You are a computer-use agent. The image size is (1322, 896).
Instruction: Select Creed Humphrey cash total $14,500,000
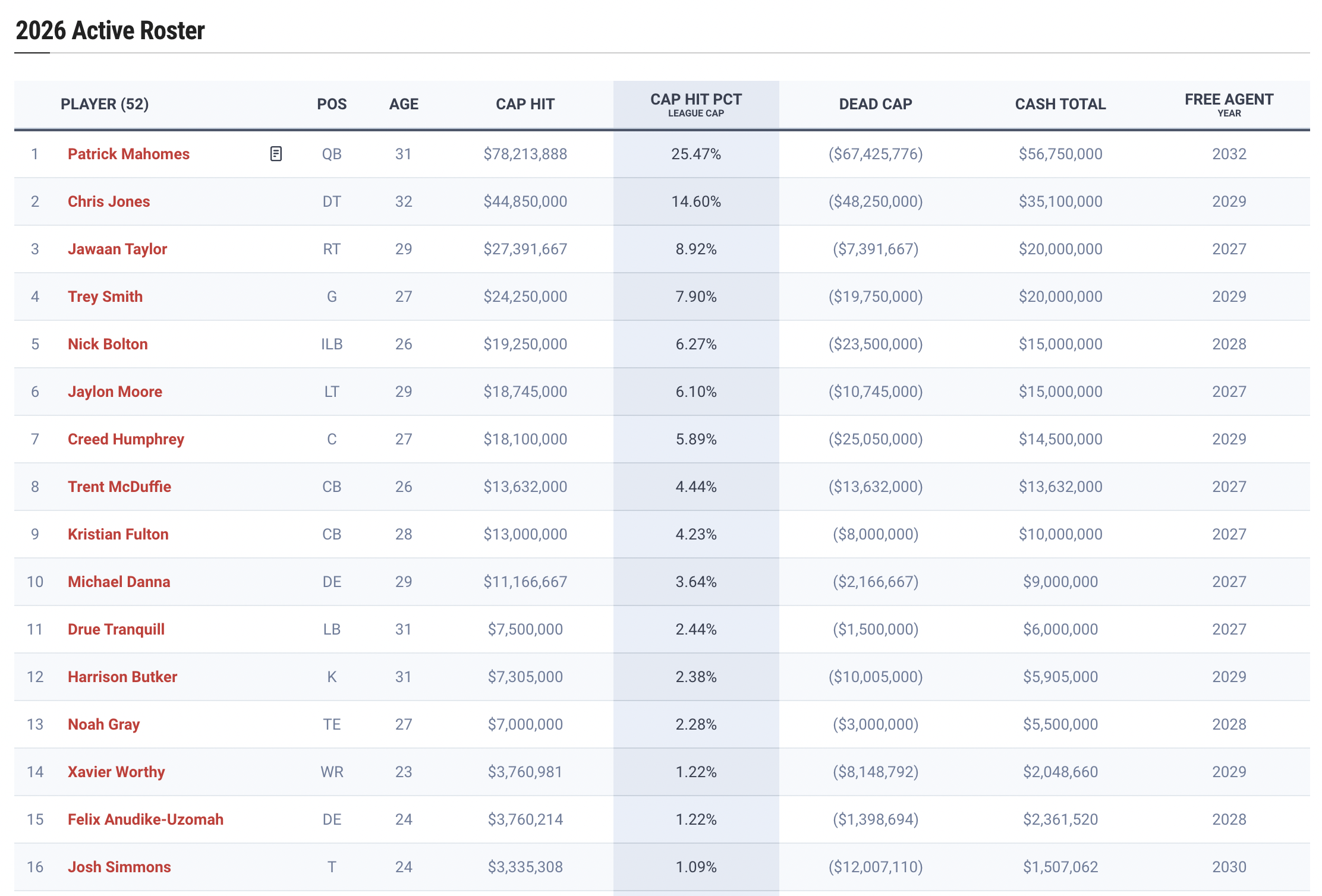pyautogui.click(x=1060, y=439)
